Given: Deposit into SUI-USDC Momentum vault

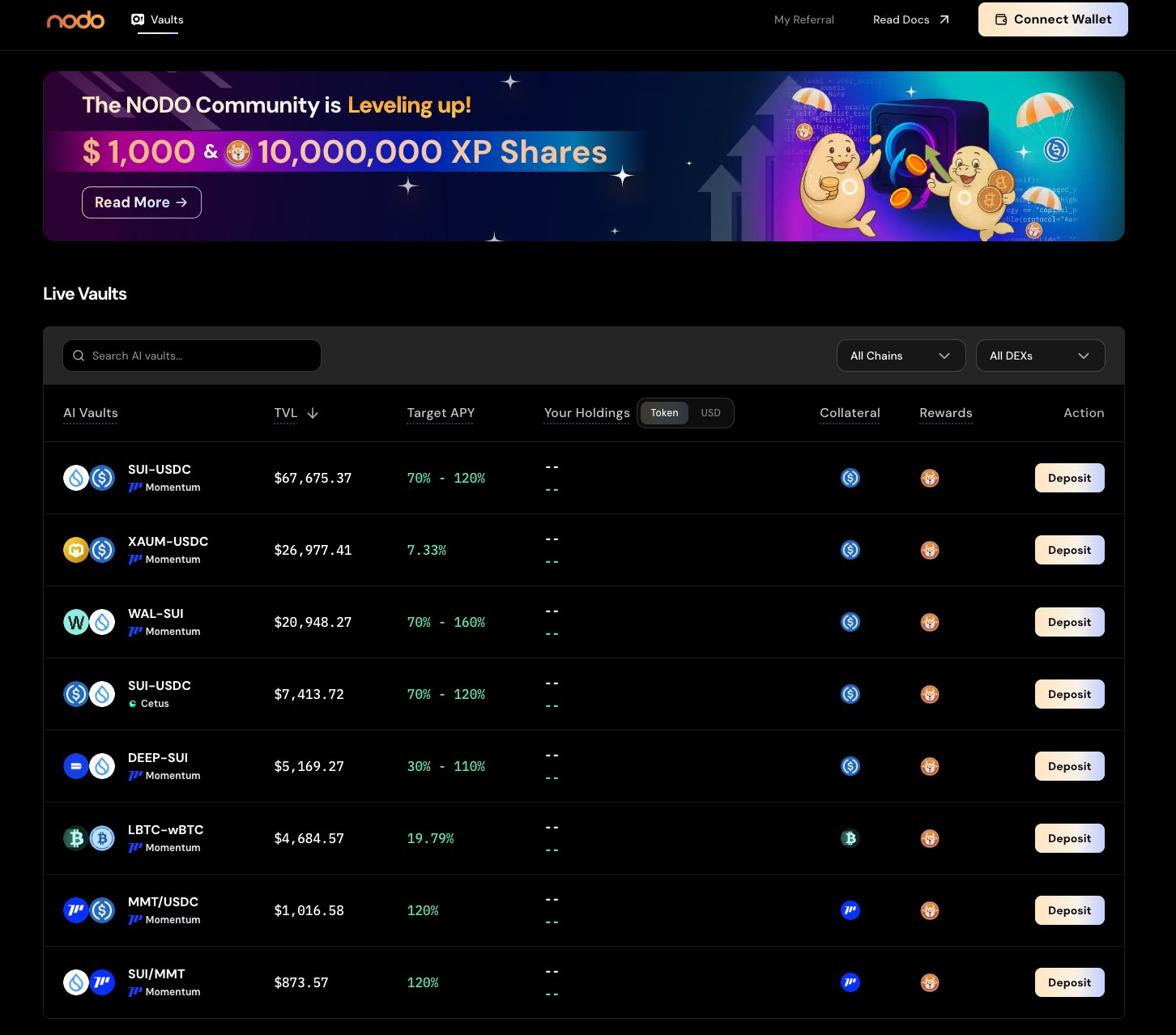Looking at the screenshot, I should coord(1069,478).
